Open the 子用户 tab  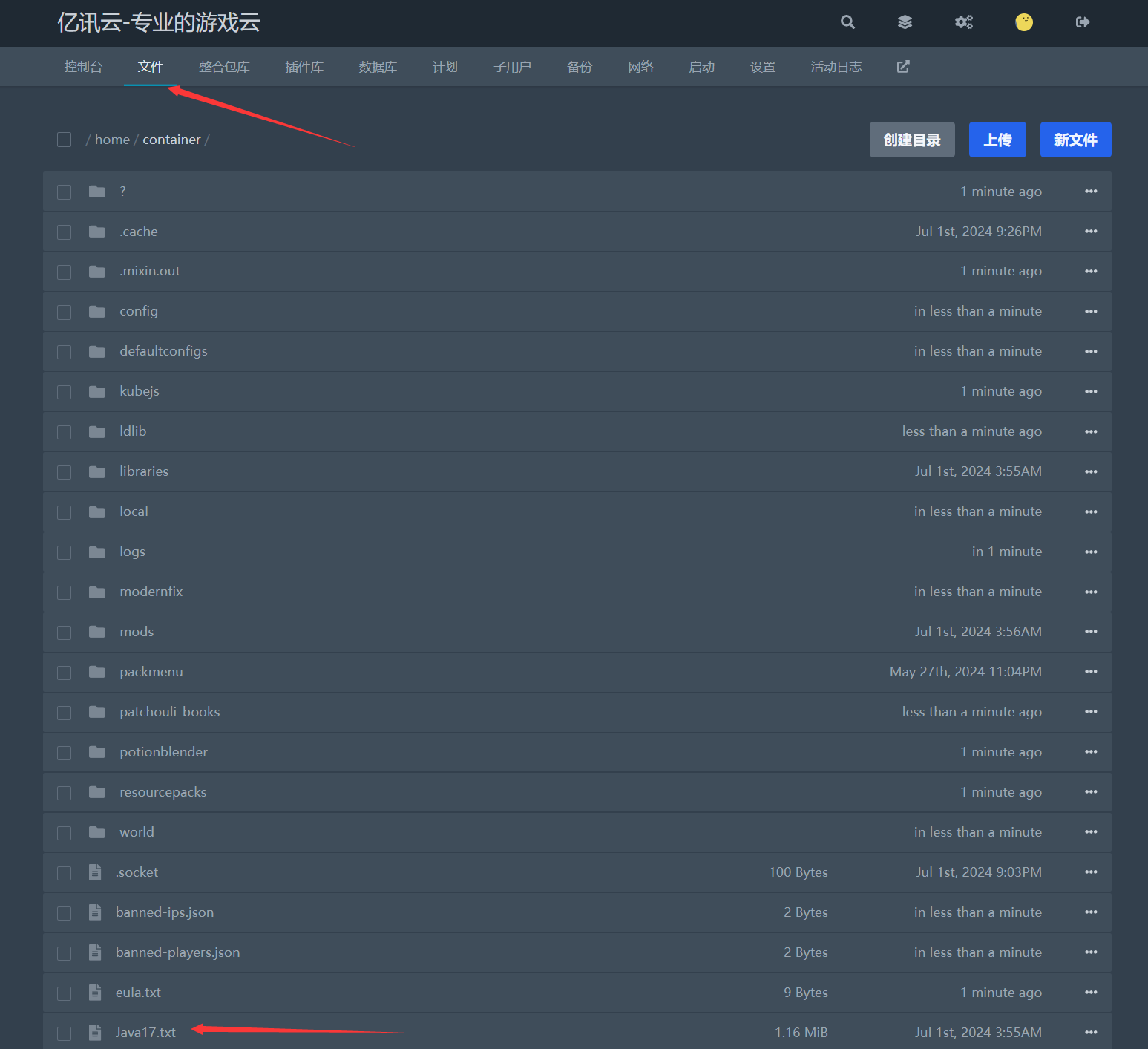pos(512,67)
